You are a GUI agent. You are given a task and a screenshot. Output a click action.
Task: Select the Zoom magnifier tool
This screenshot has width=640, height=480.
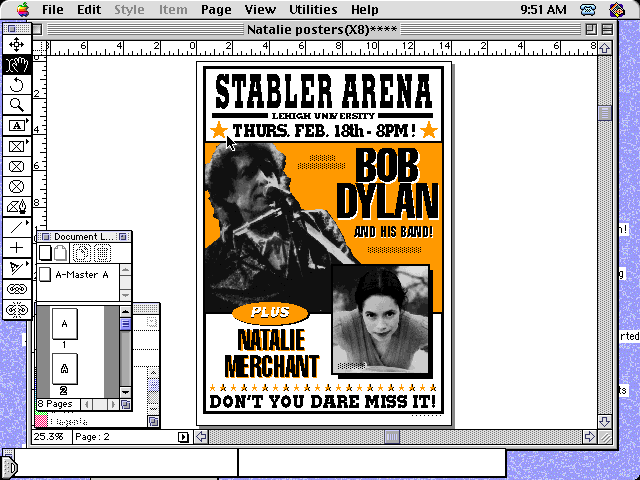pyautogui.click(x=16, y=105)
